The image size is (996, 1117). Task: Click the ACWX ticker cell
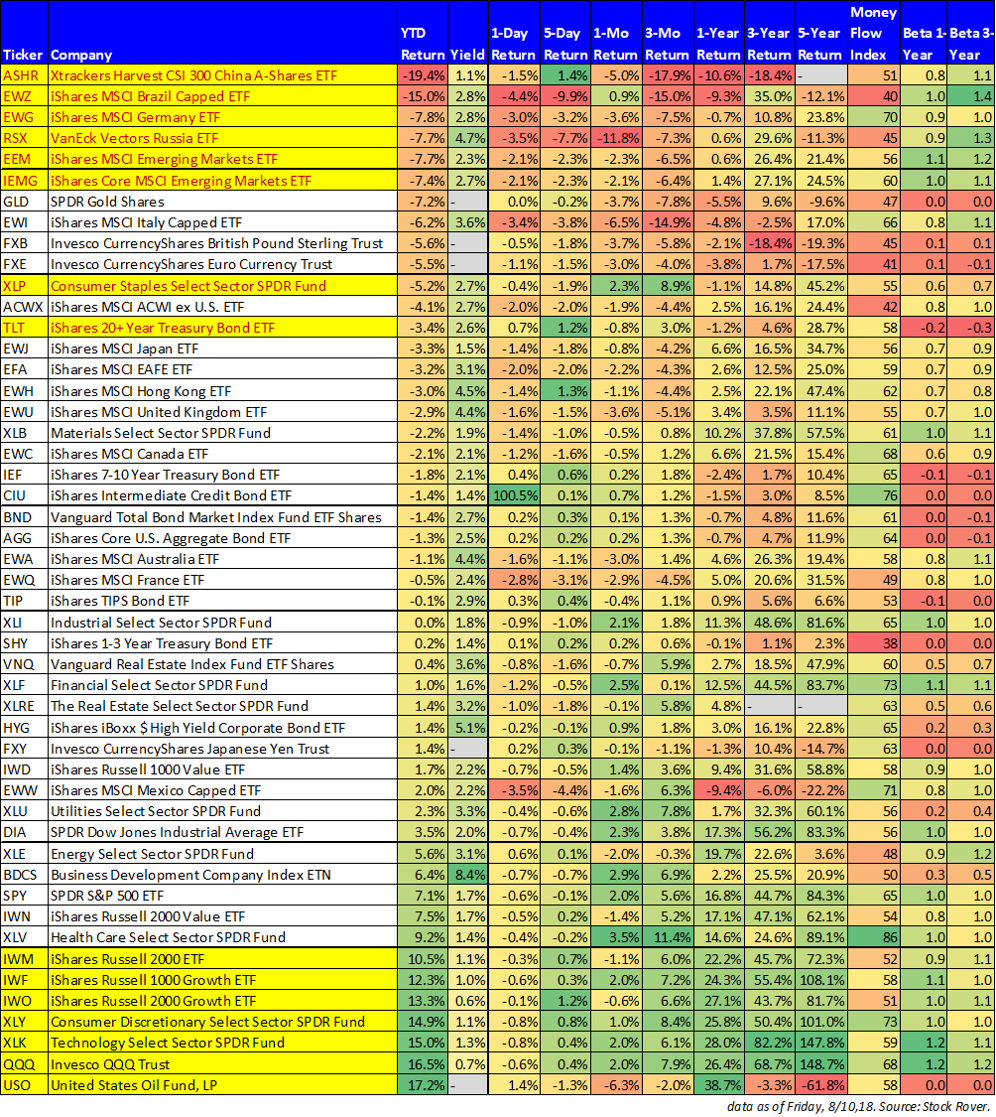pos(24,307)
